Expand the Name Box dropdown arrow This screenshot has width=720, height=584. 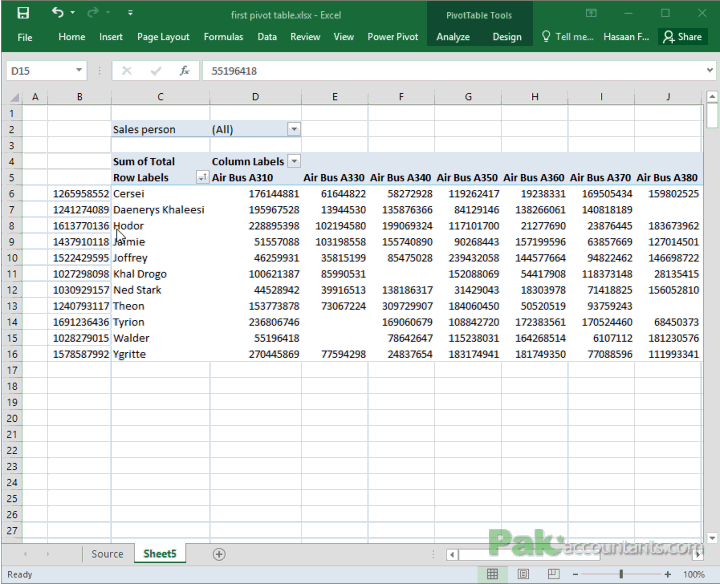(x=79, y=70)
